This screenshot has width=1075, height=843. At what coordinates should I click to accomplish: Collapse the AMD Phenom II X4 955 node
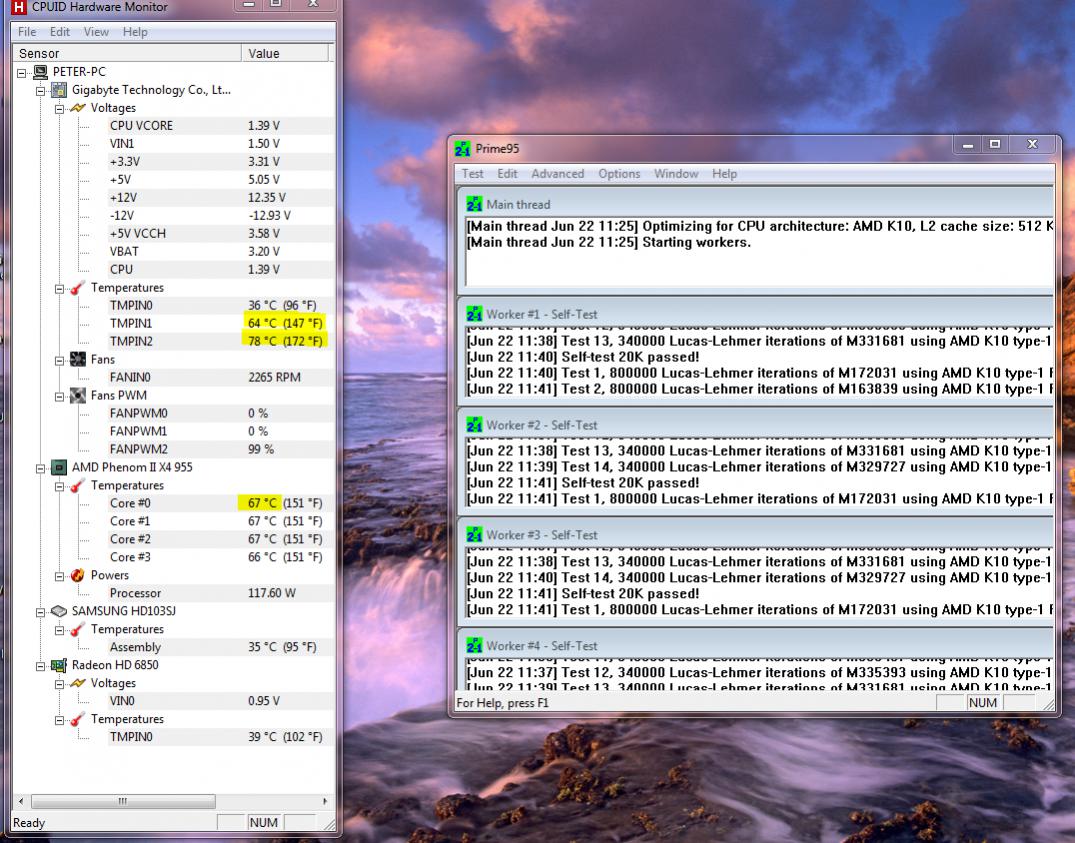(x=40, y=468)
